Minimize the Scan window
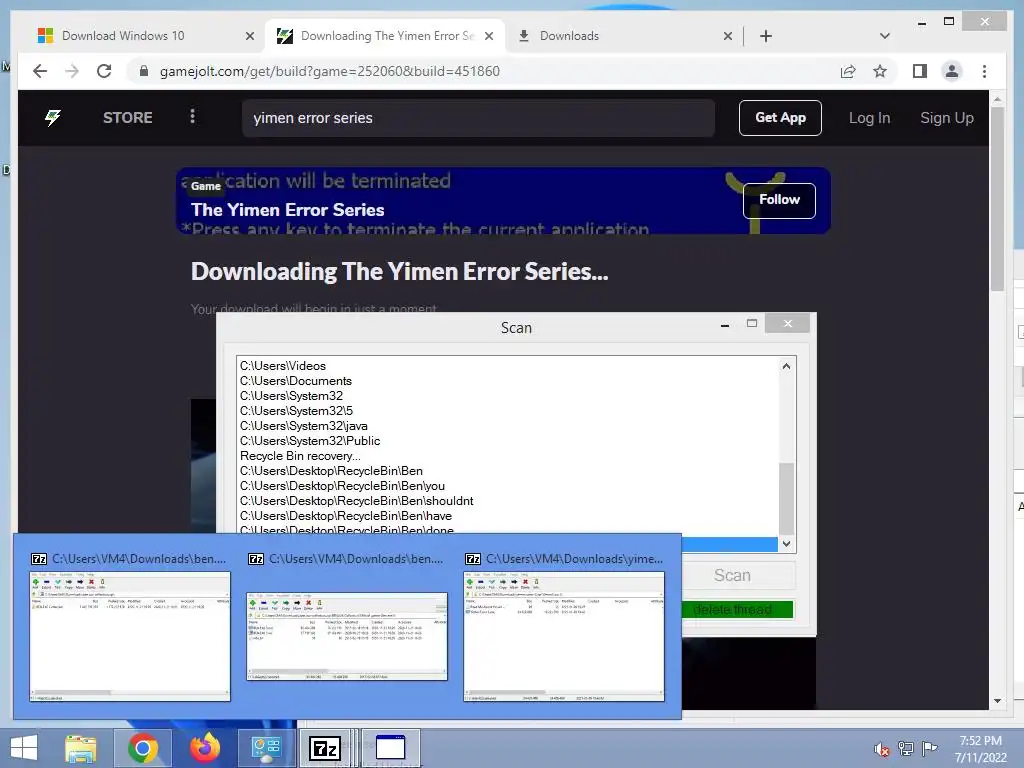This screenshot has width=1024, height=768. point(725,325)
